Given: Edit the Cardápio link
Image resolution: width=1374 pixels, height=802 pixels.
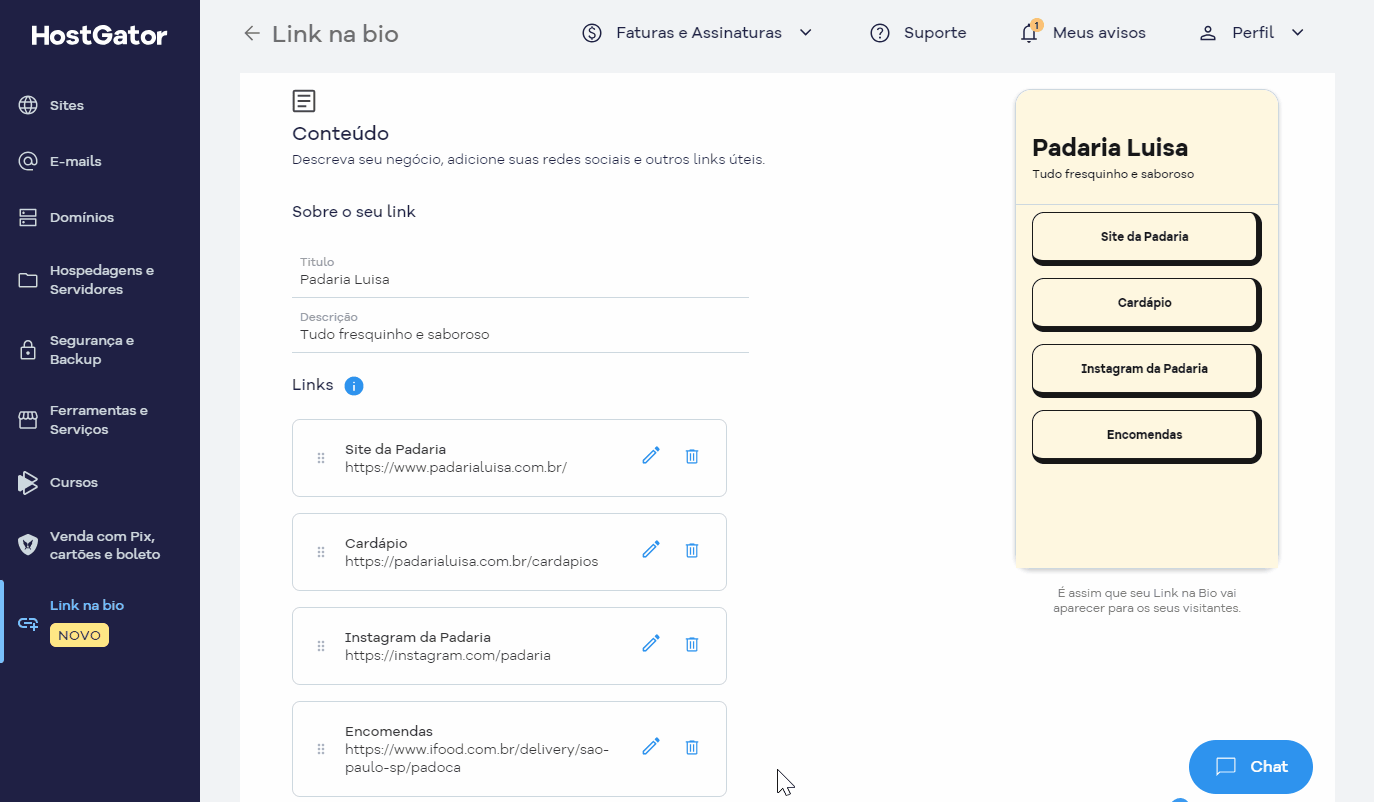Looking at the screenshot, I should point(651,550).
